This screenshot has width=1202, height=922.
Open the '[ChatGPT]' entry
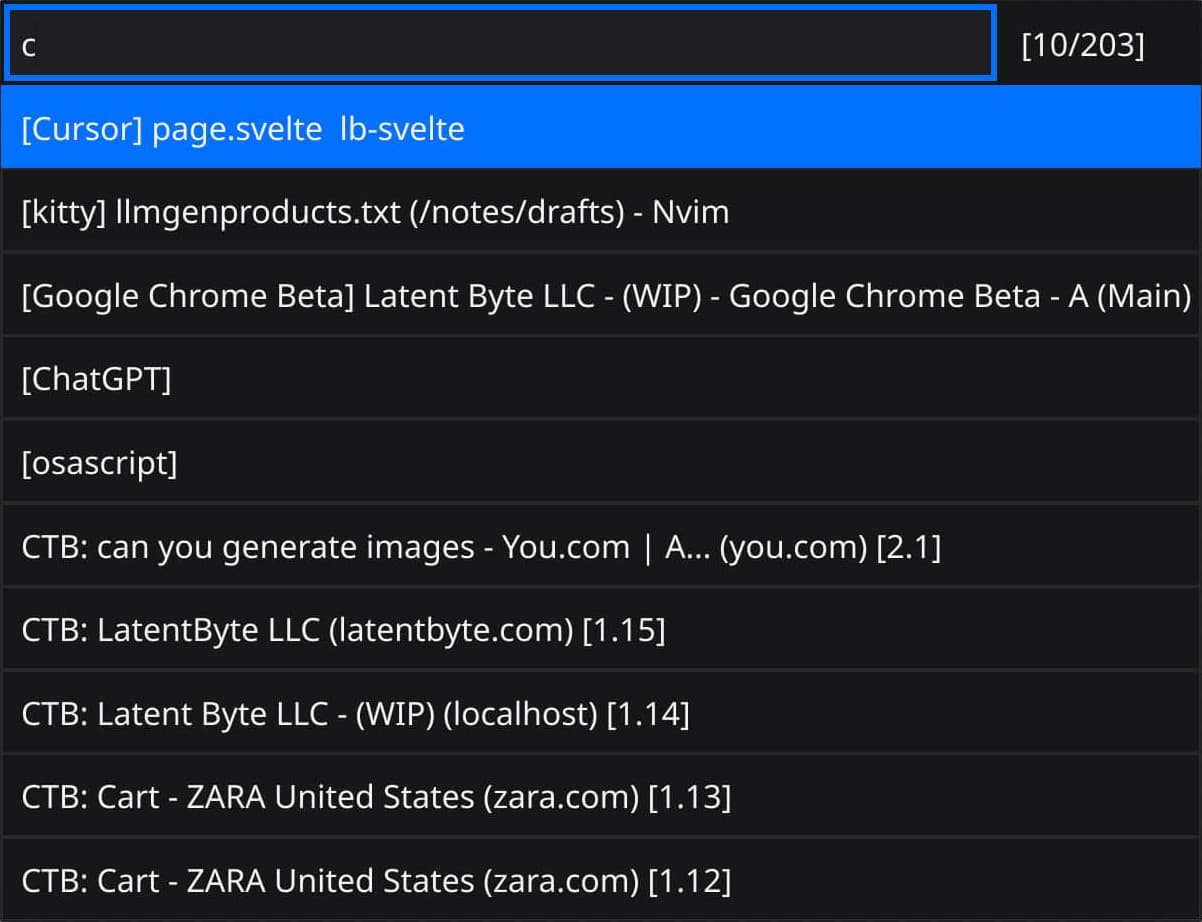(x=601, y=379)
